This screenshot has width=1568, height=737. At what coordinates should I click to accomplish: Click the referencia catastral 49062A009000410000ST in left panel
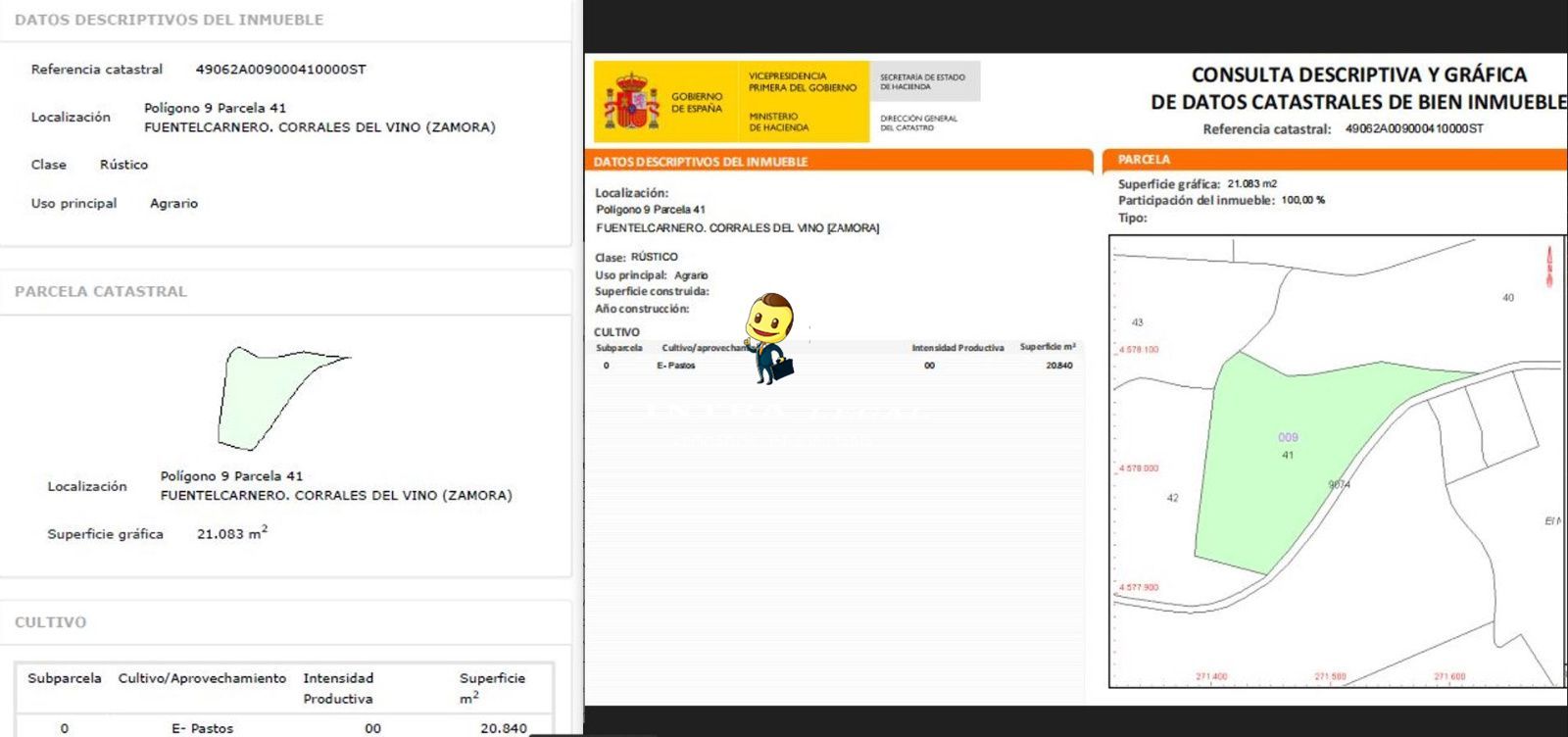pos(280,70)
